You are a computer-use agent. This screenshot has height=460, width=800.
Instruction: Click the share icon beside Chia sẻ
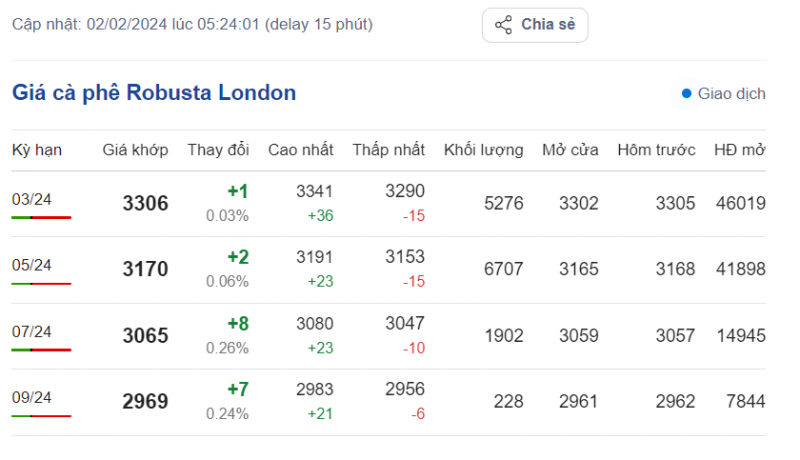pos(504,25)
